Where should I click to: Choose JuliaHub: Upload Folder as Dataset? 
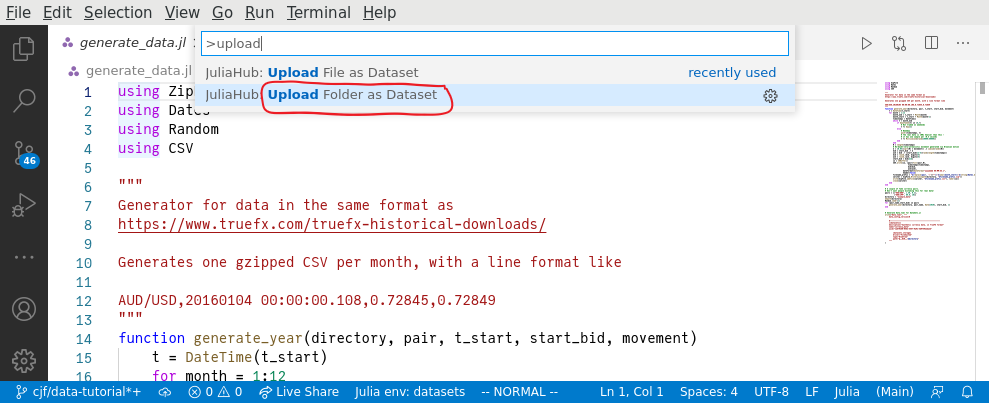pyautogui.click(x=494, y=95)
